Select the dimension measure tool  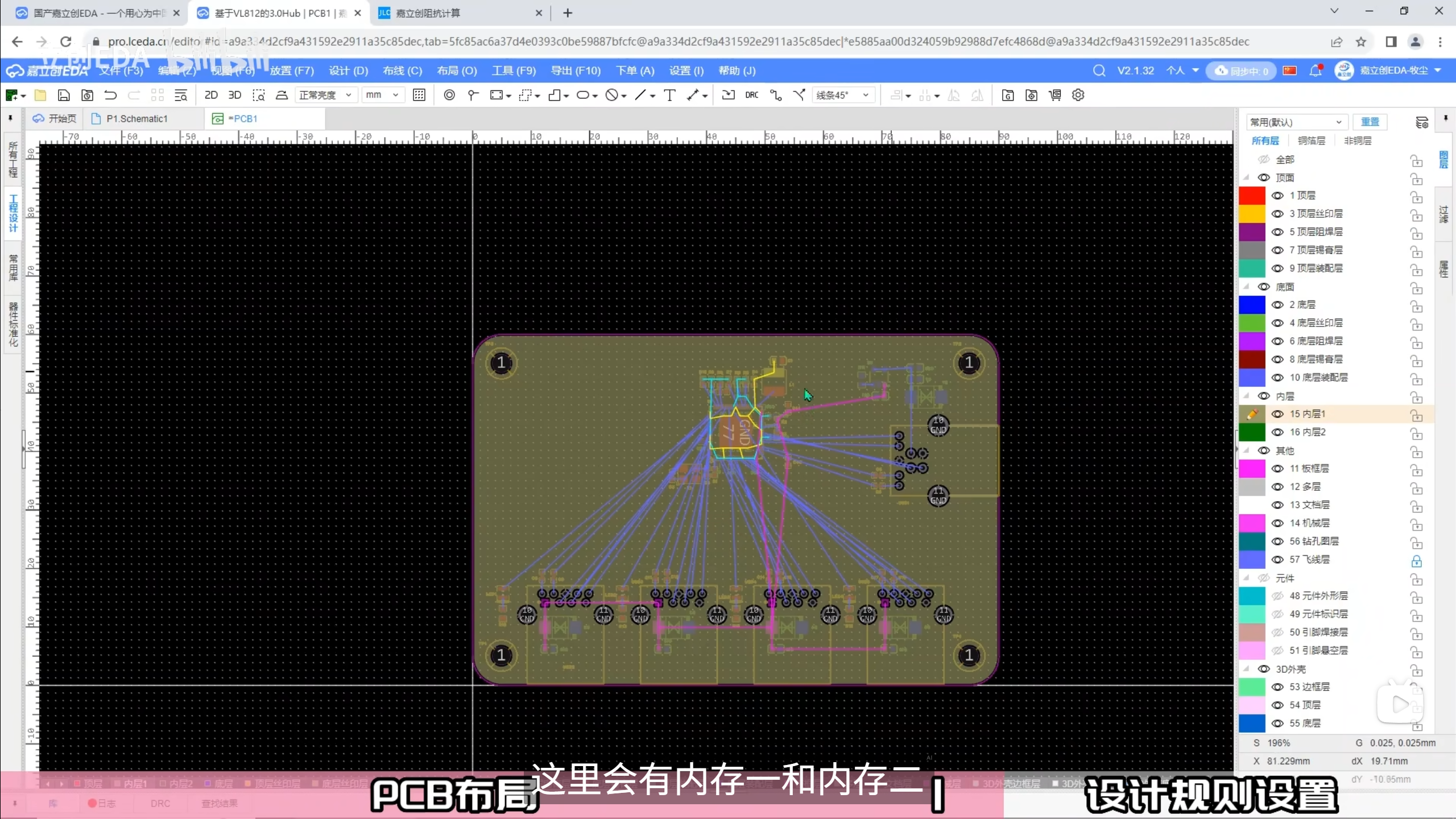[x=692, y=95]
